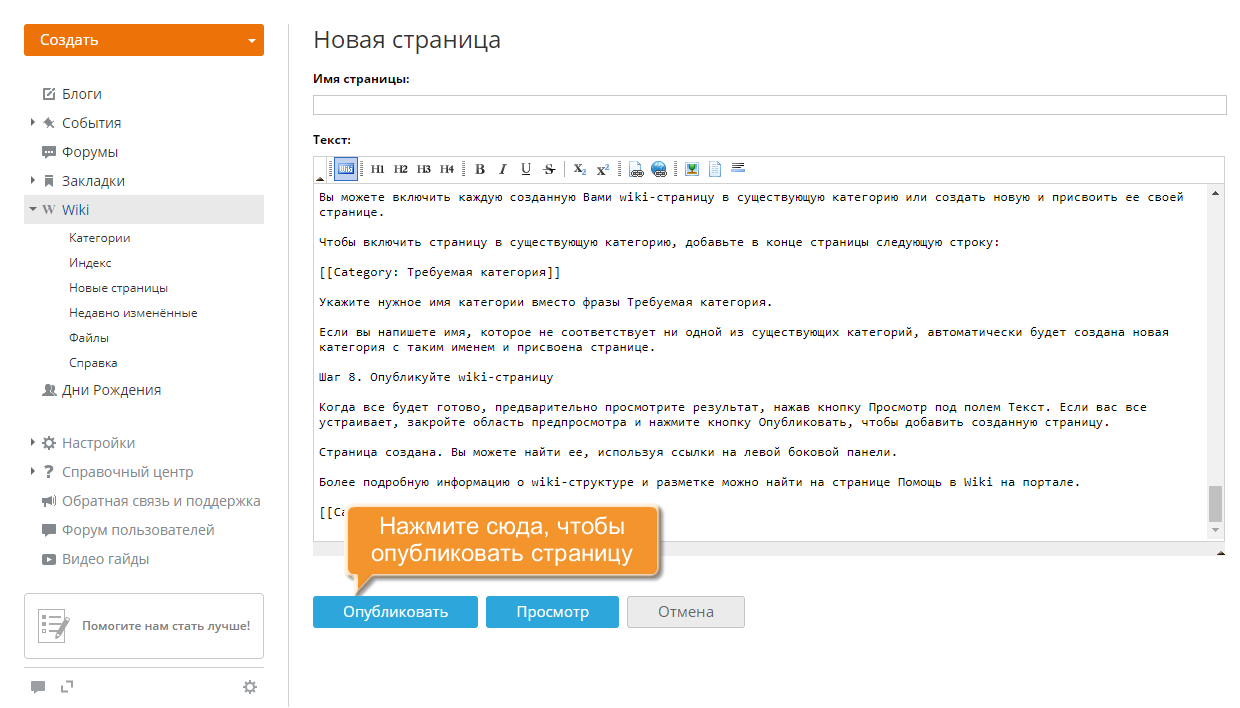Insert a file document icon
The height and width of the screenshot is (708, 1240).
715,169
